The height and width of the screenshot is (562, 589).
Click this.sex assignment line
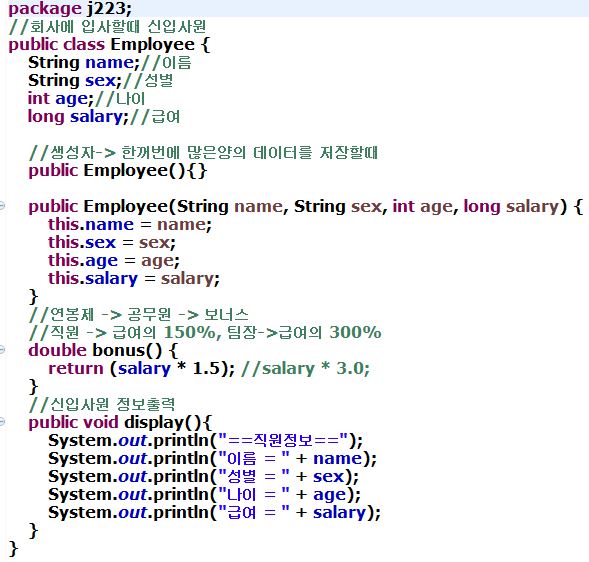tap(112, 243)
